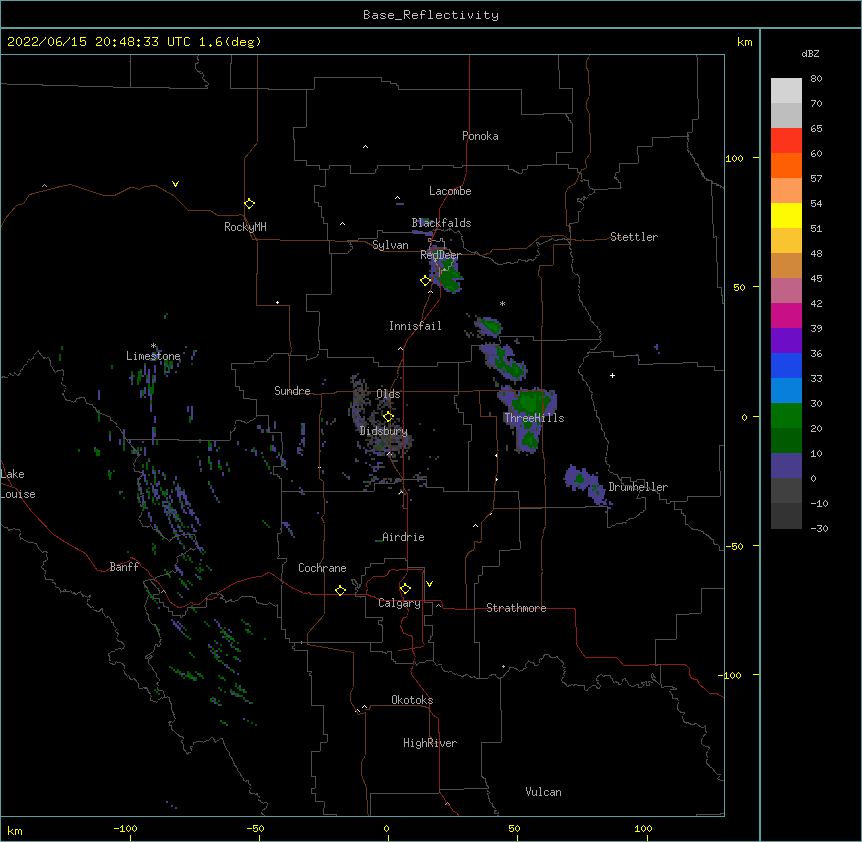Image resolution: width=862 pixels, height=842 pixels.
Task: Click the Lacombe city label
Action: [x=450, y=191]
